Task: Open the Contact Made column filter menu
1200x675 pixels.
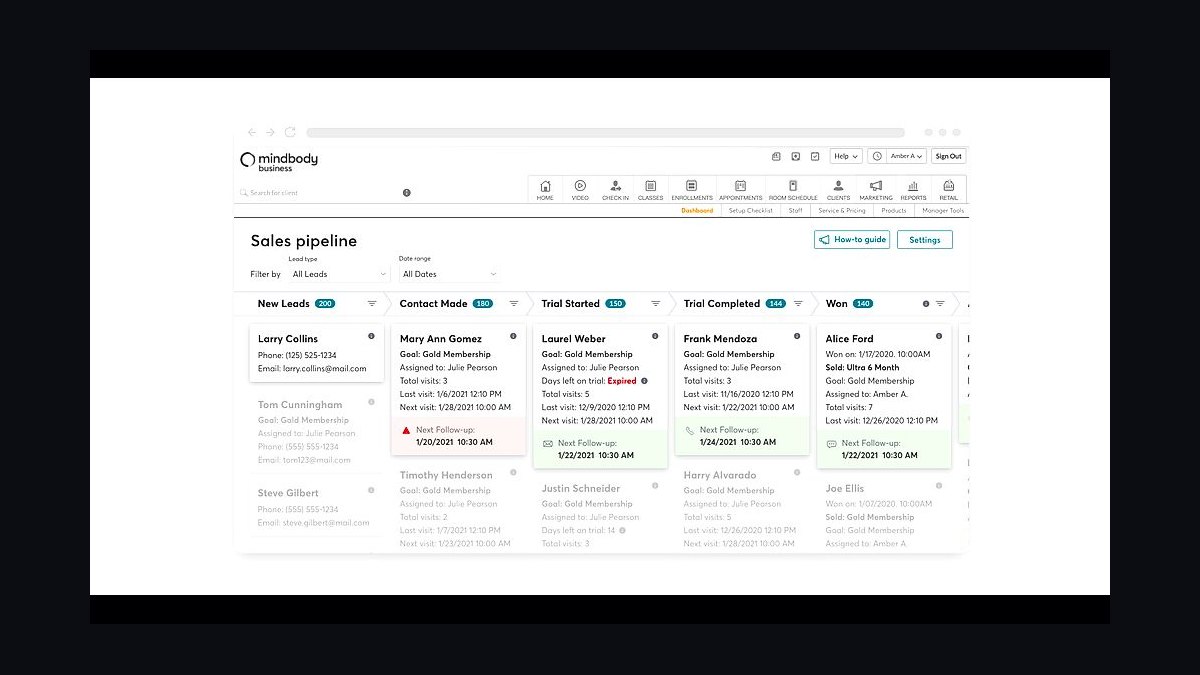Action: tap(514, 304)
